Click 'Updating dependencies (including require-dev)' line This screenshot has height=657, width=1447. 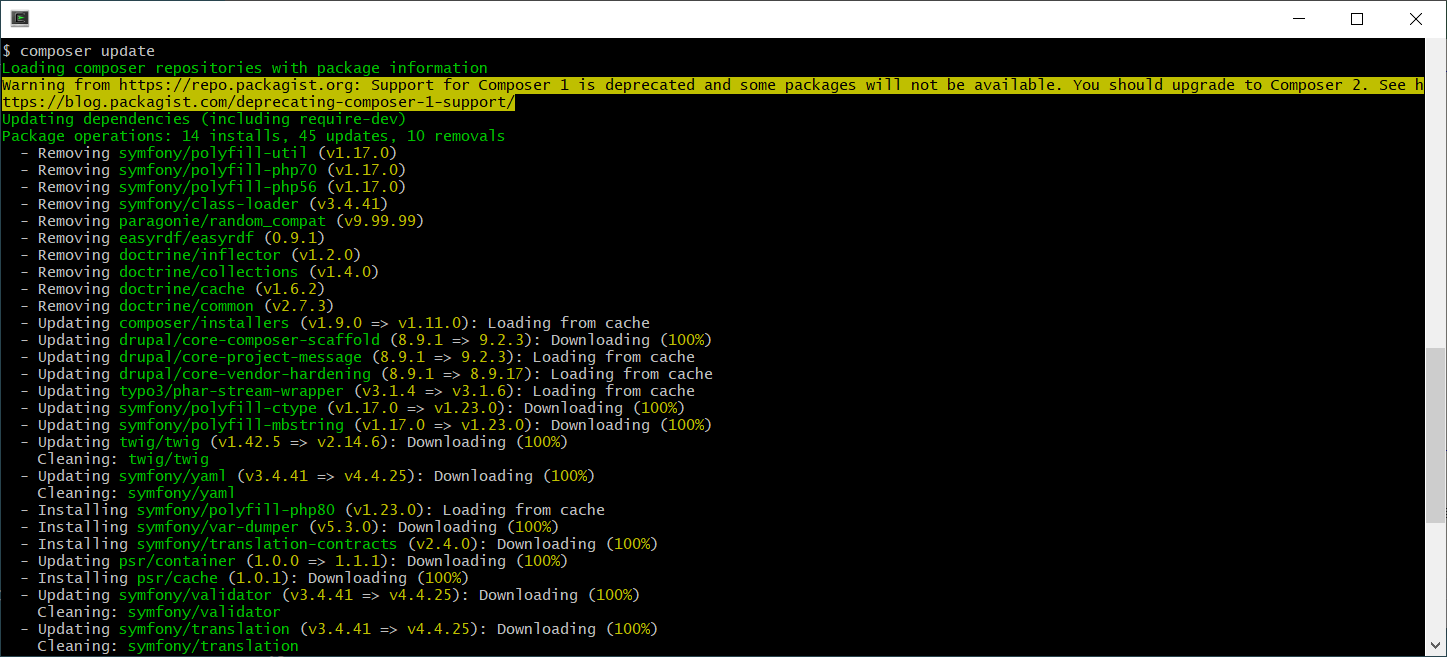[x=204, y=119]
